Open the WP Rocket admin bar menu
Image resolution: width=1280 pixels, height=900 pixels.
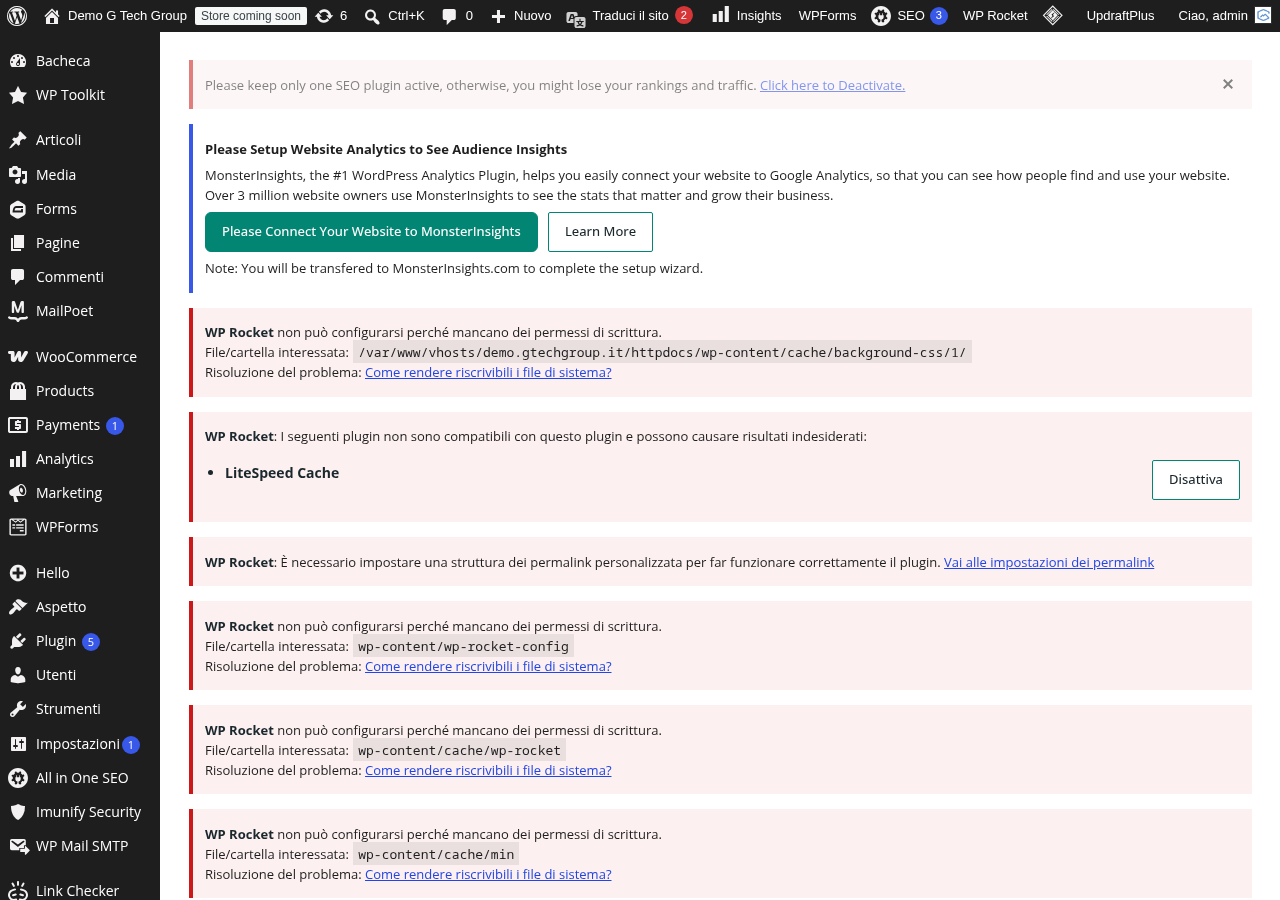coord(995,16)
